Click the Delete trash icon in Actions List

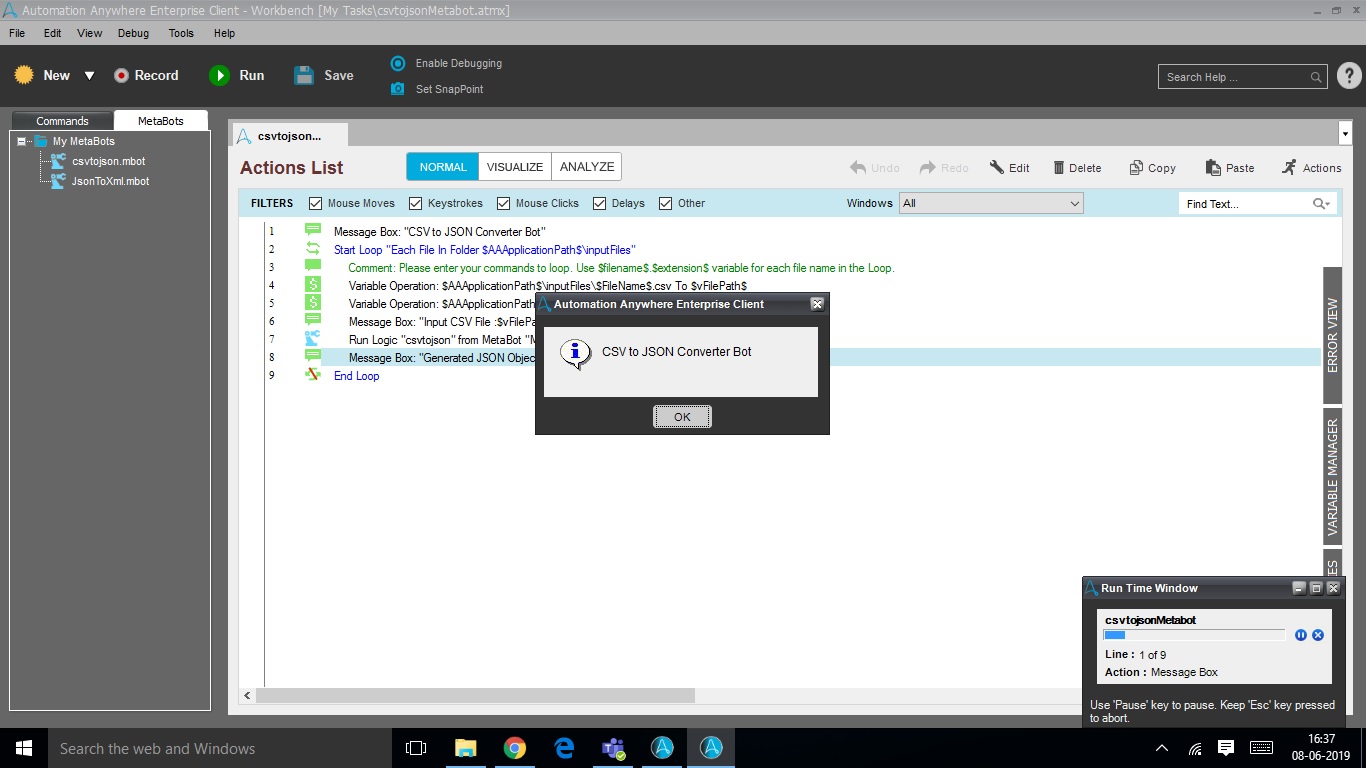[x=1059, y=168]
